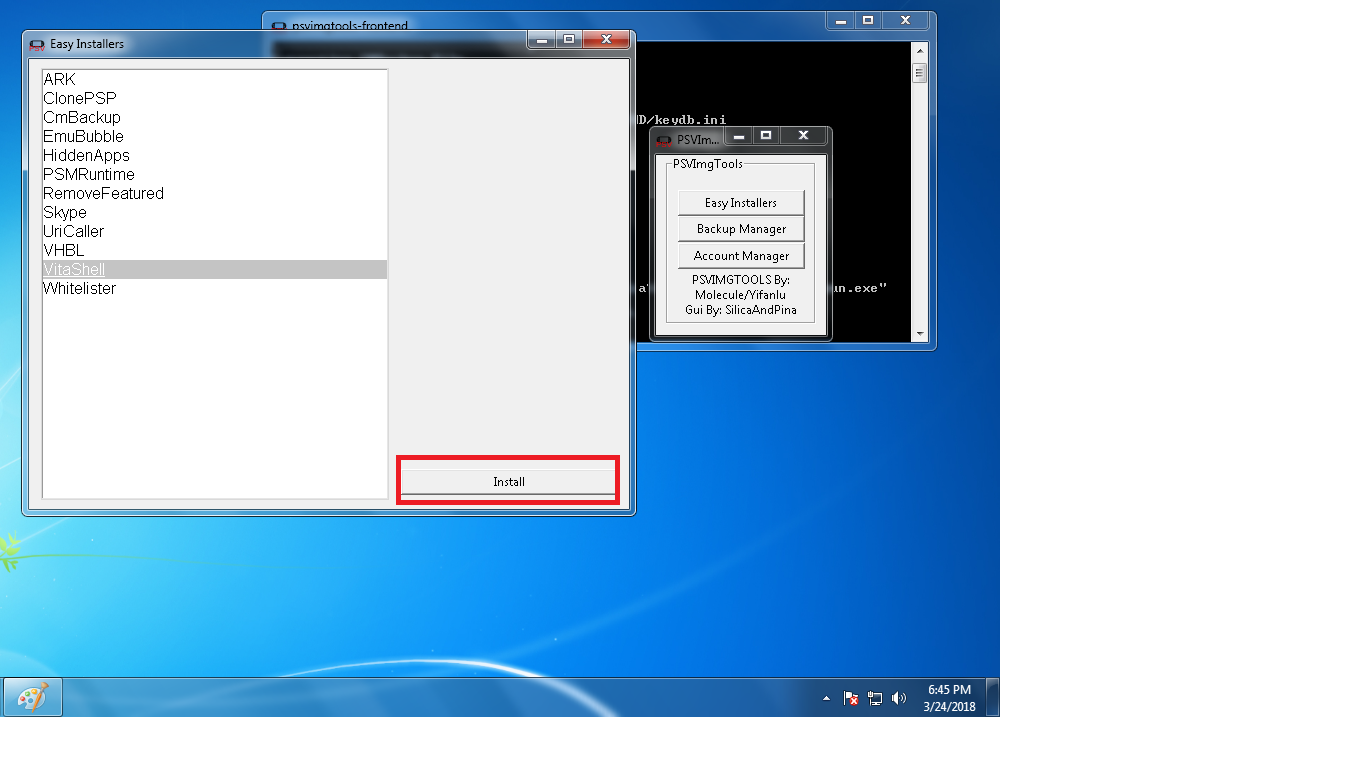This screenshot has width=1366, height=768.
Task: Open the taskbar clock and date
Action: coord(948,697)
